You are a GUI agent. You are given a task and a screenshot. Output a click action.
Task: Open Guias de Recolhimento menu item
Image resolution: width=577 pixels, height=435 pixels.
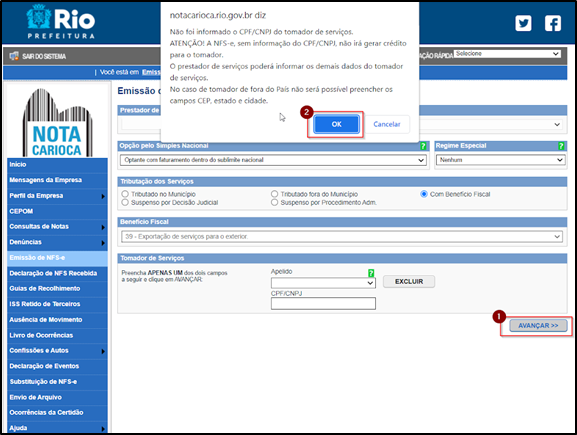pos(57,289)
